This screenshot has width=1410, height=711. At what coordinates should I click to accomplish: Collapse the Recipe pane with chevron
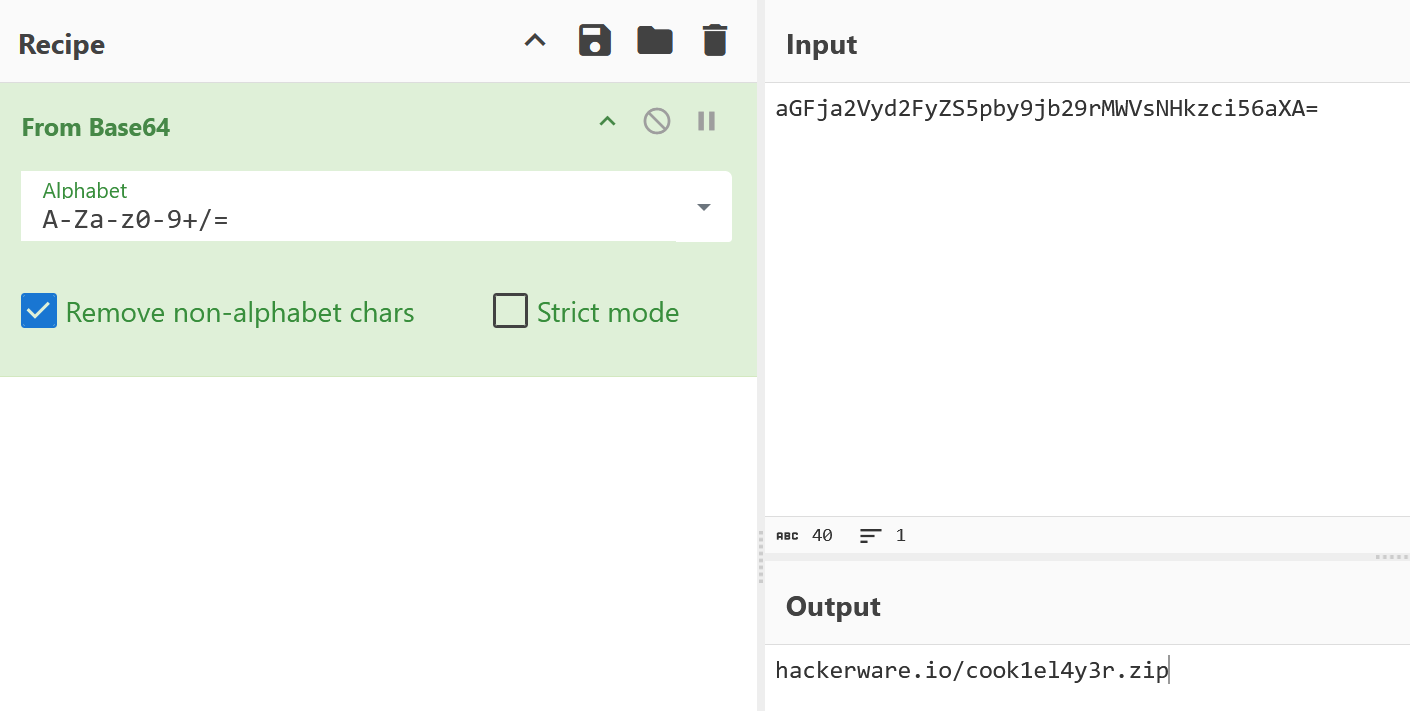click(x=536, y=41)
